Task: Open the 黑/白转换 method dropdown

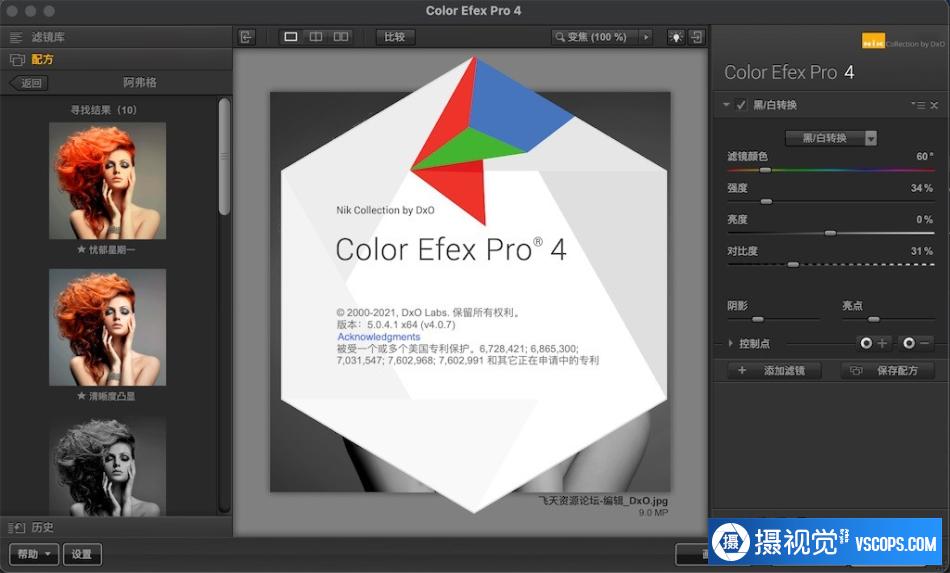Action: tap(831, 138)
